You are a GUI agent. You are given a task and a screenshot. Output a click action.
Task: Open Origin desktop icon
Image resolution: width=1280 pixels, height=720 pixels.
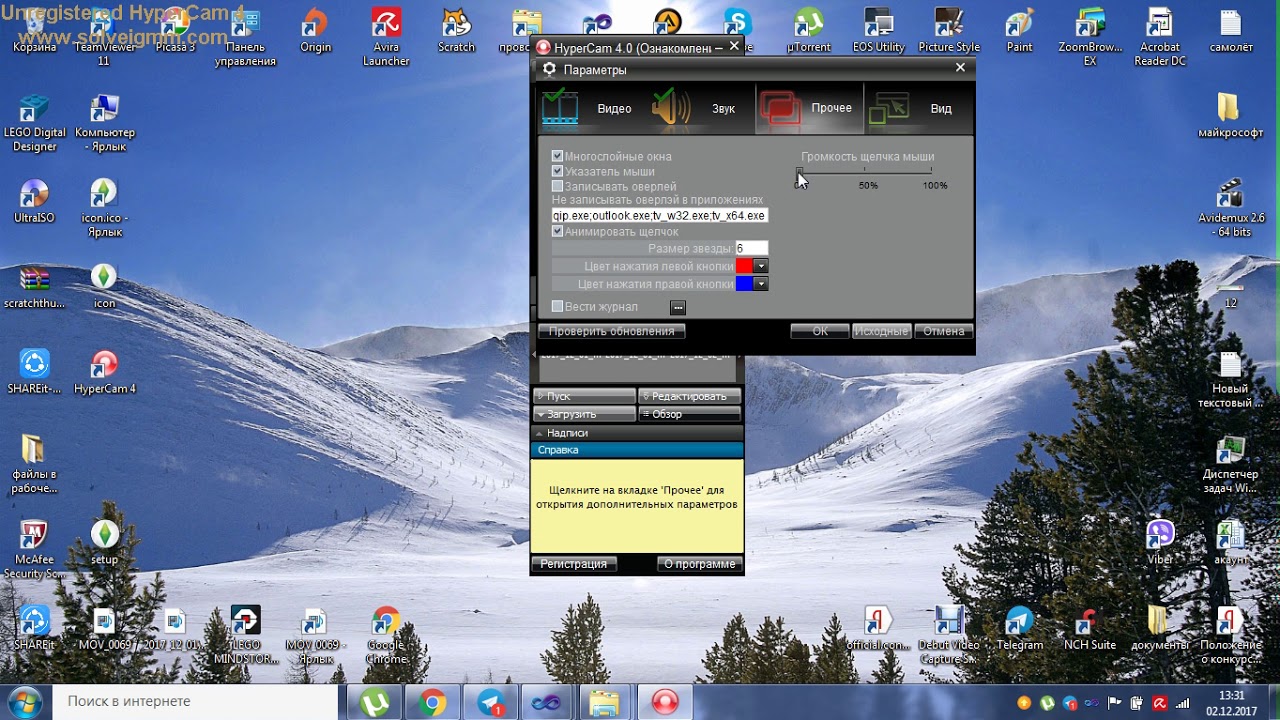tap(315, 31)
